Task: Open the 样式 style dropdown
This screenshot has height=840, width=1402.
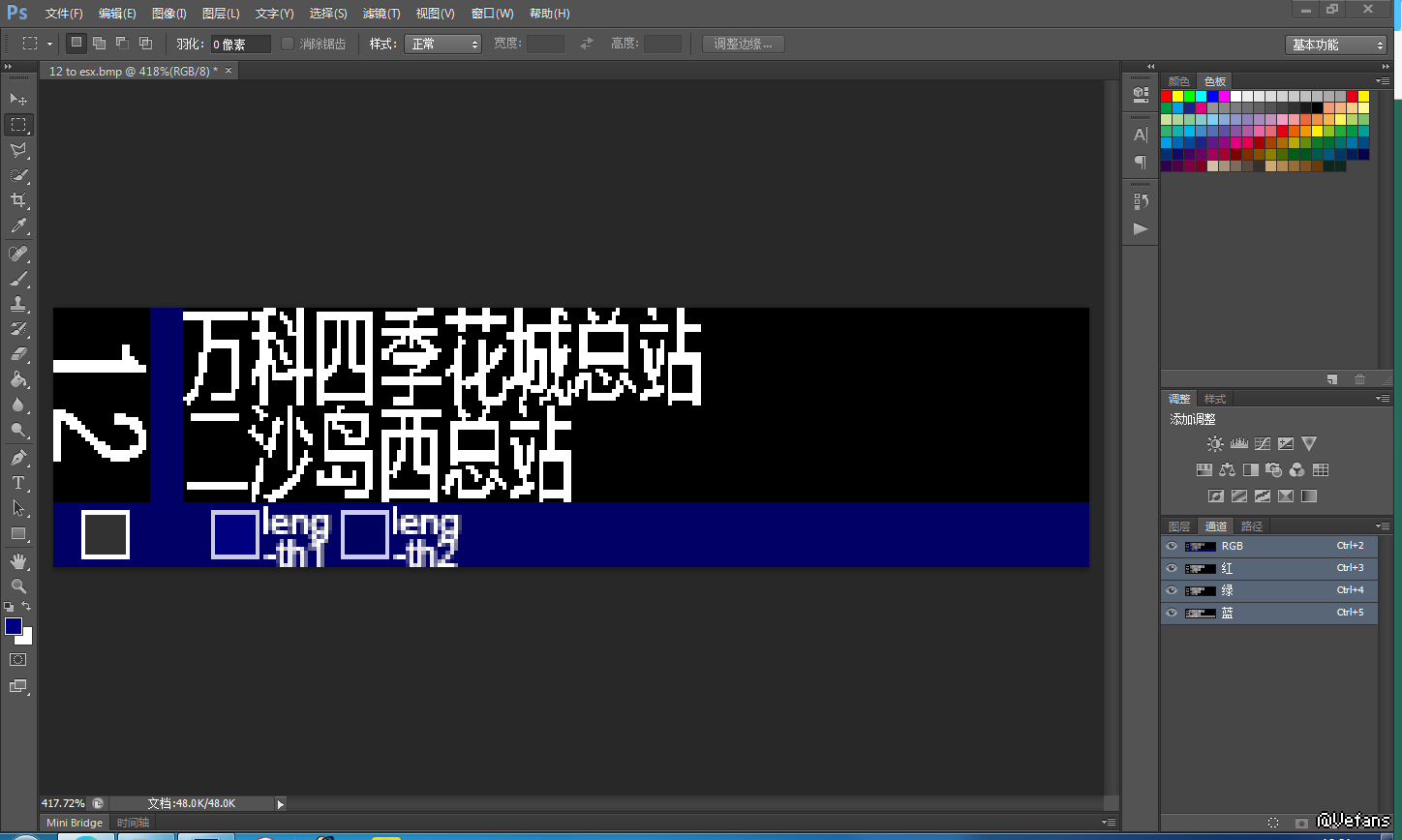Action: [442, 44]
